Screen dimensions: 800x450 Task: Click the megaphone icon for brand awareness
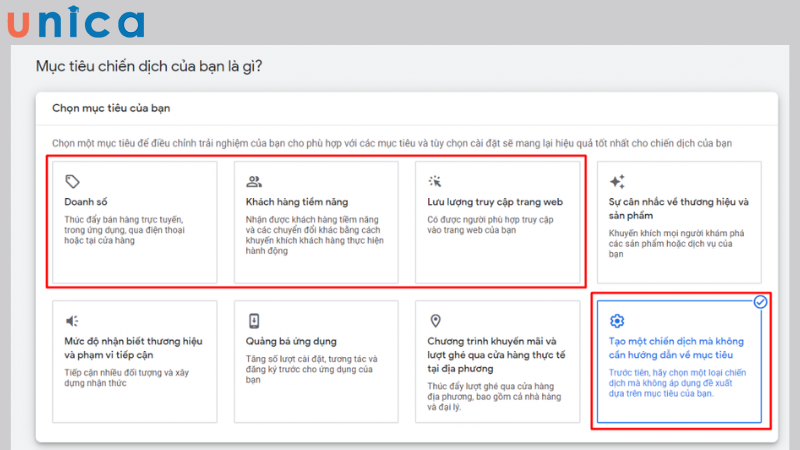point(72,321)
